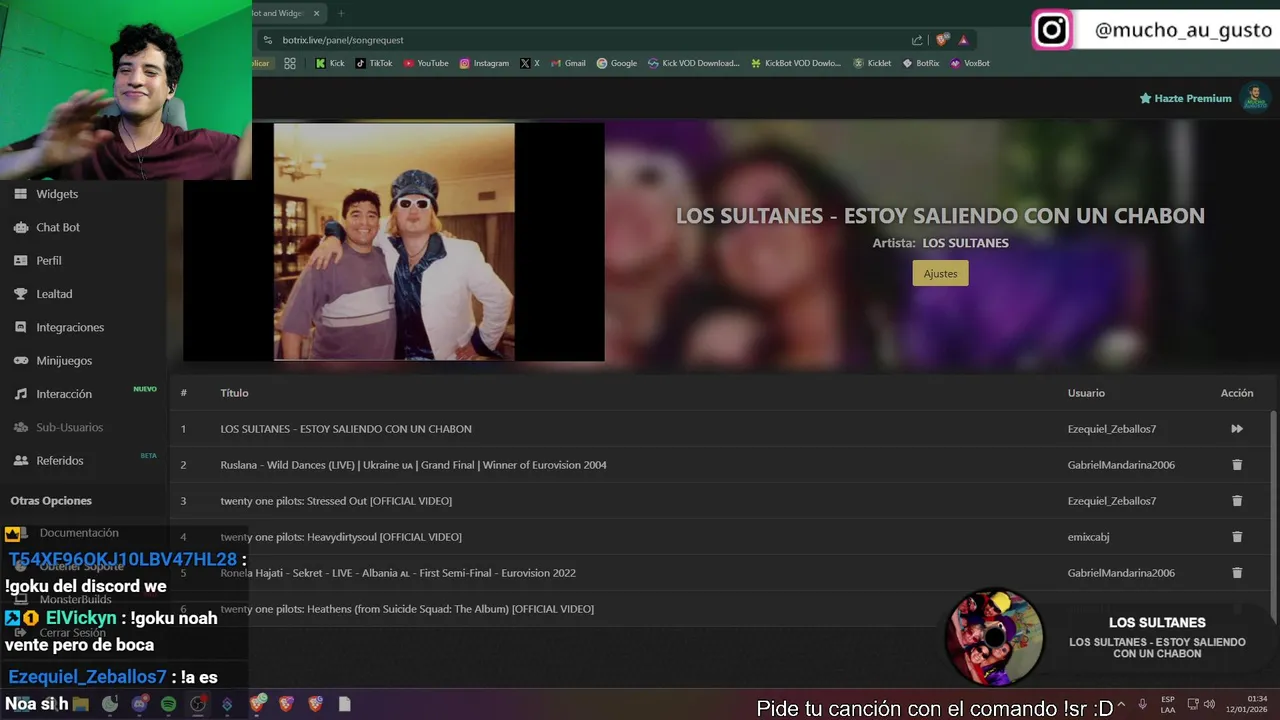View site information icon left of the URL
The image size is (1280, 720).
(x=267, y=40)
